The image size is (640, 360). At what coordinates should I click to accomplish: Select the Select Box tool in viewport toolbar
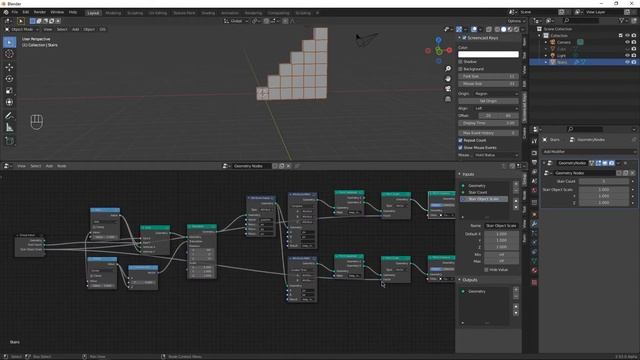click(9, 42)
